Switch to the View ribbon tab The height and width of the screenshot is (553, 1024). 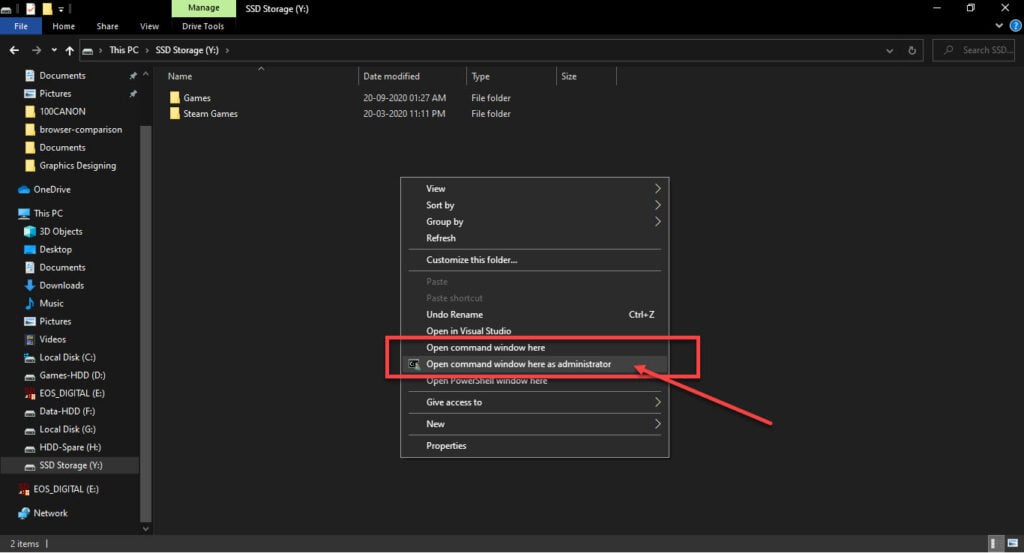click(149, 26)
